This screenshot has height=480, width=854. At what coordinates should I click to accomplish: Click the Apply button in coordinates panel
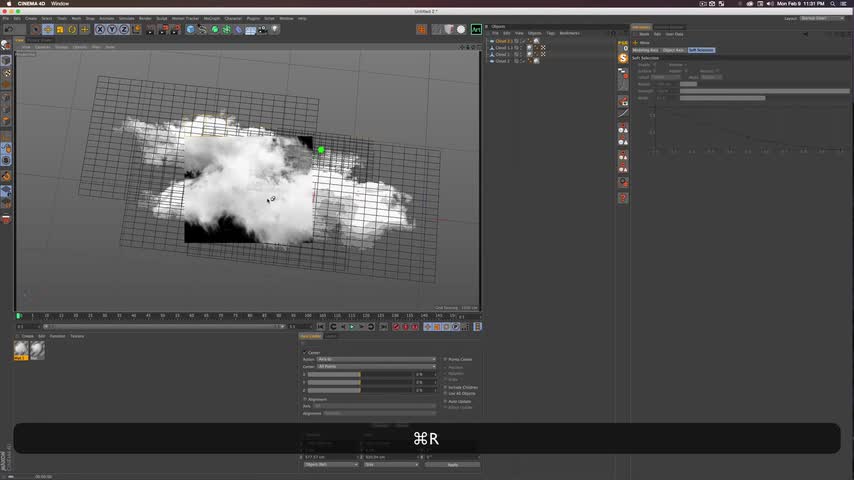tap(452, 465)
